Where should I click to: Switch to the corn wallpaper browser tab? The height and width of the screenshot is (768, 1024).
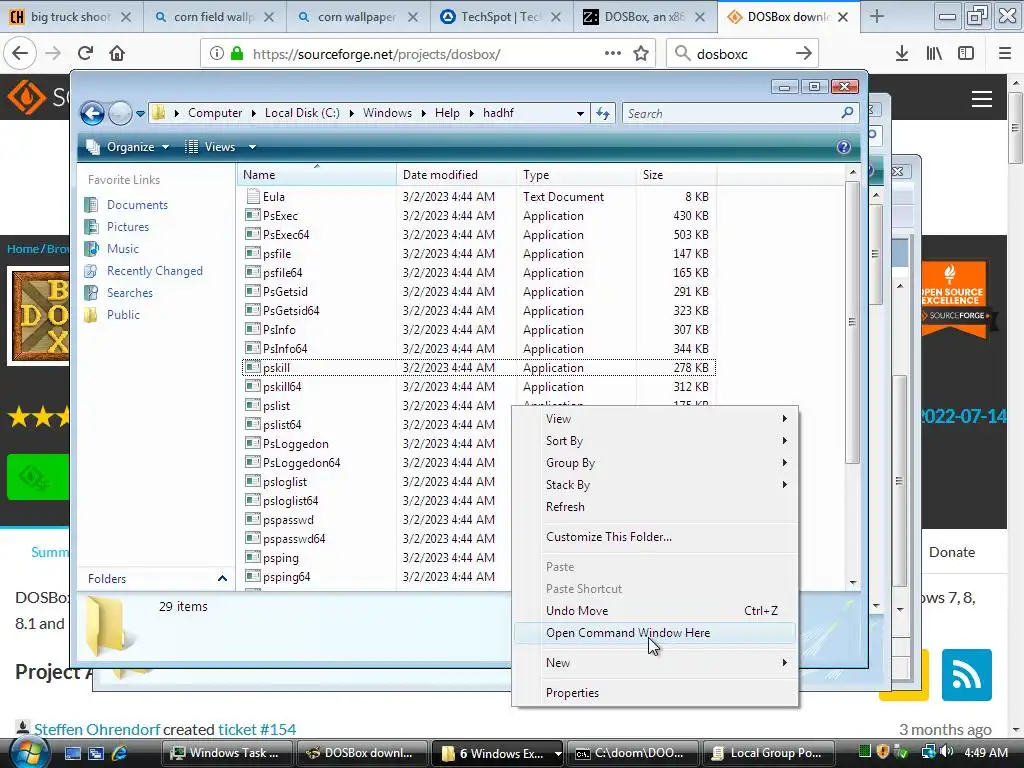(357, 17)
